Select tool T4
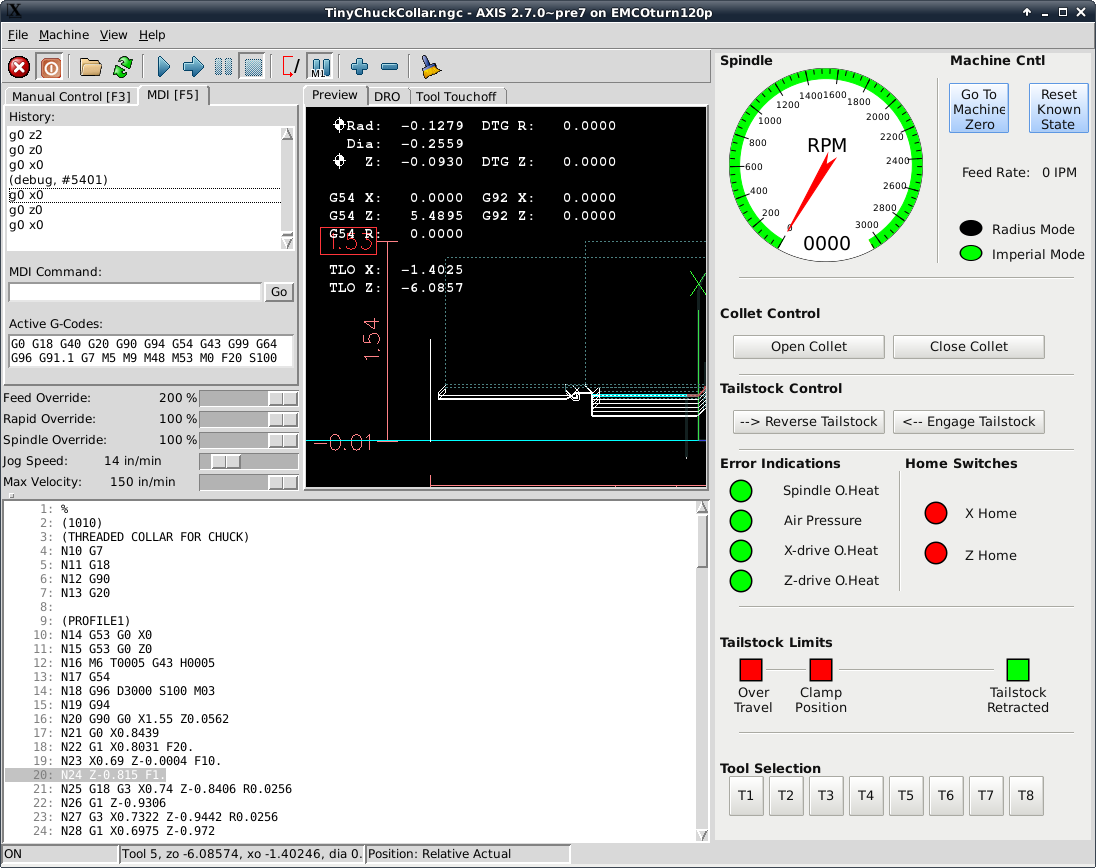Viewport: 1096px width, 868px height. click(x=866, y=795)
